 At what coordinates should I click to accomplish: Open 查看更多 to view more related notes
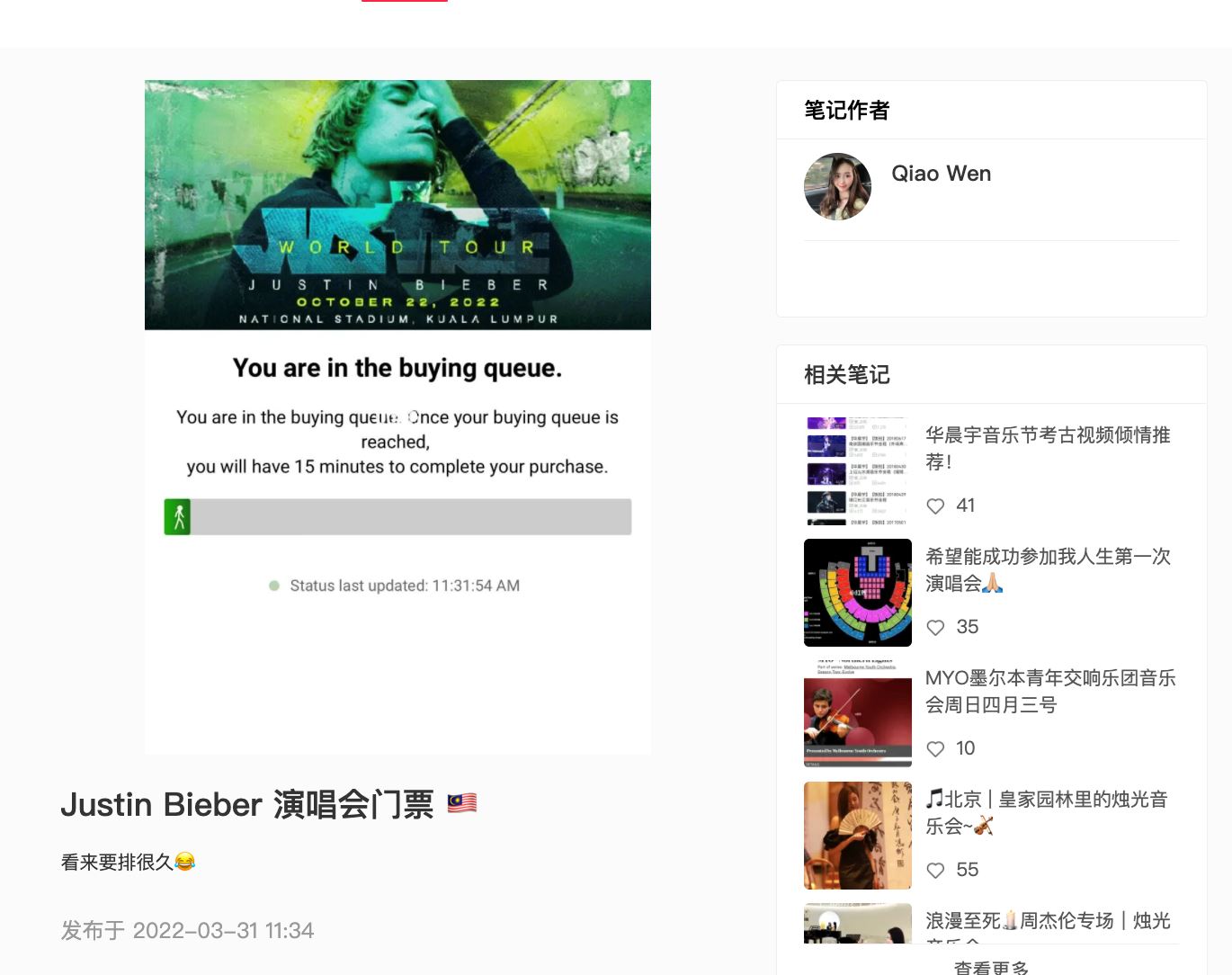tap(991, 966)
